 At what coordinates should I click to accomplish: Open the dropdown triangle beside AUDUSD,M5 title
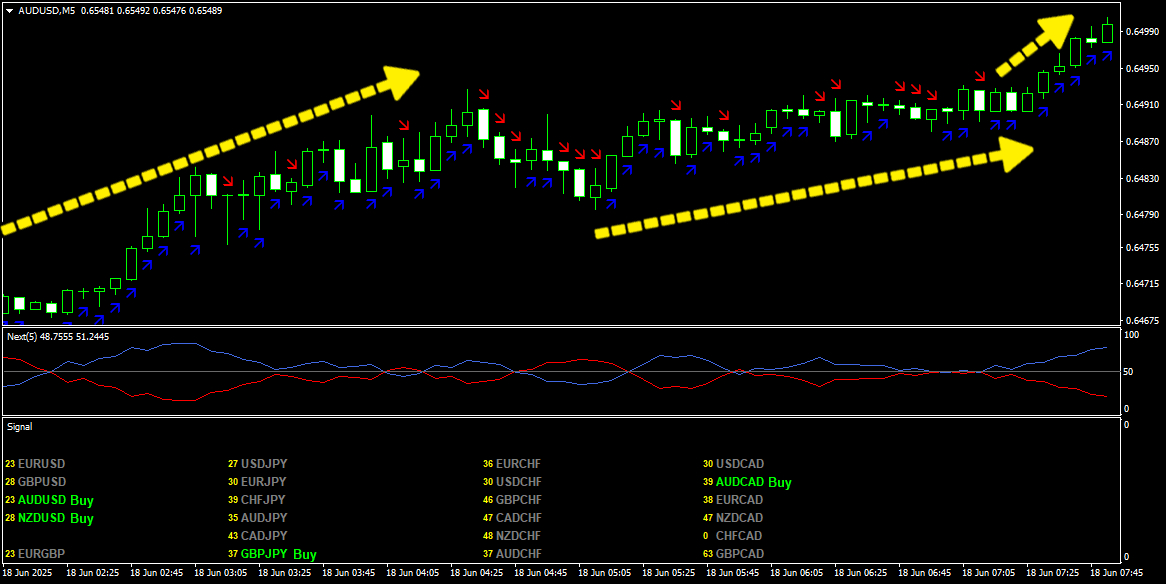9,10
